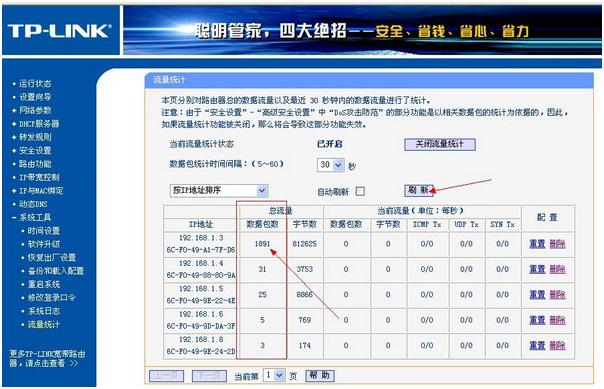Open the 按IP地址排序 sort dropdown

tap(219, 191)
